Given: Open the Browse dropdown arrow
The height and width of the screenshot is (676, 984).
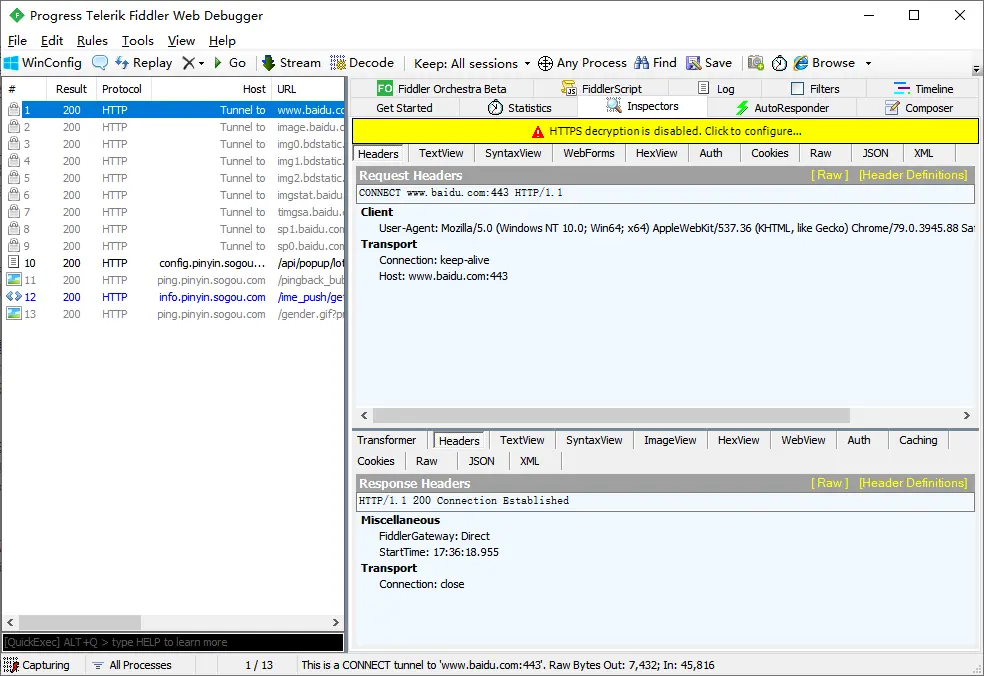Looking at the screenshot, I should coord(869,63).
